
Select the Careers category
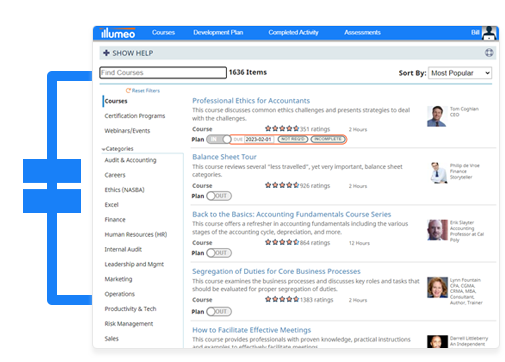115,175
